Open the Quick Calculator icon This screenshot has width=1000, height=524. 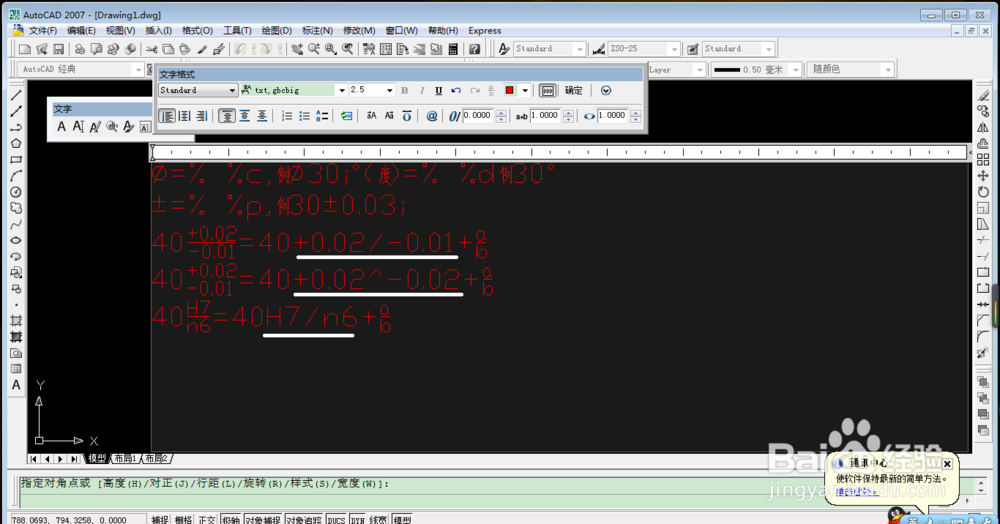[x=453, y=49]
